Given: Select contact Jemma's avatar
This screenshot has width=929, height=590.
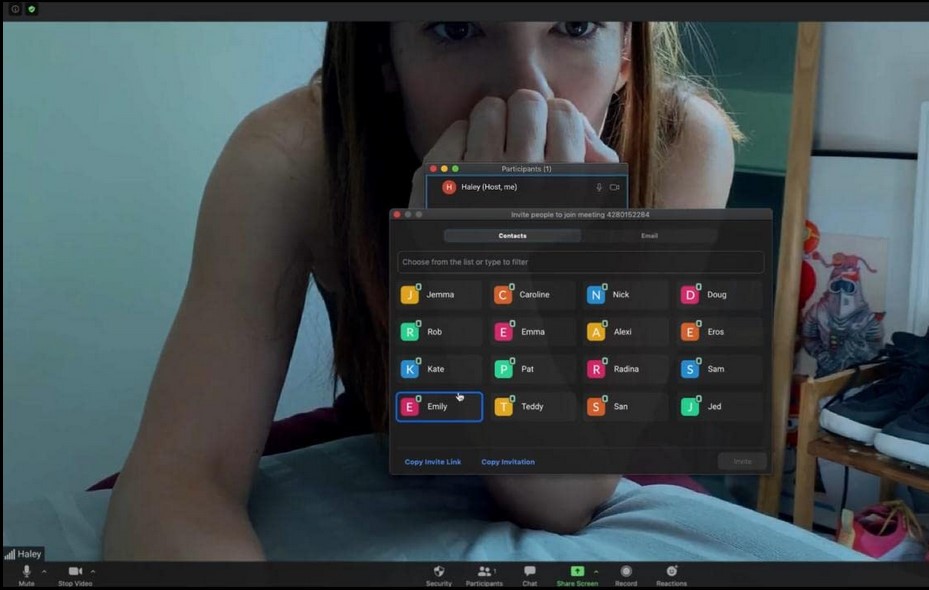Looking at the screenshot, I should (409, 294).
